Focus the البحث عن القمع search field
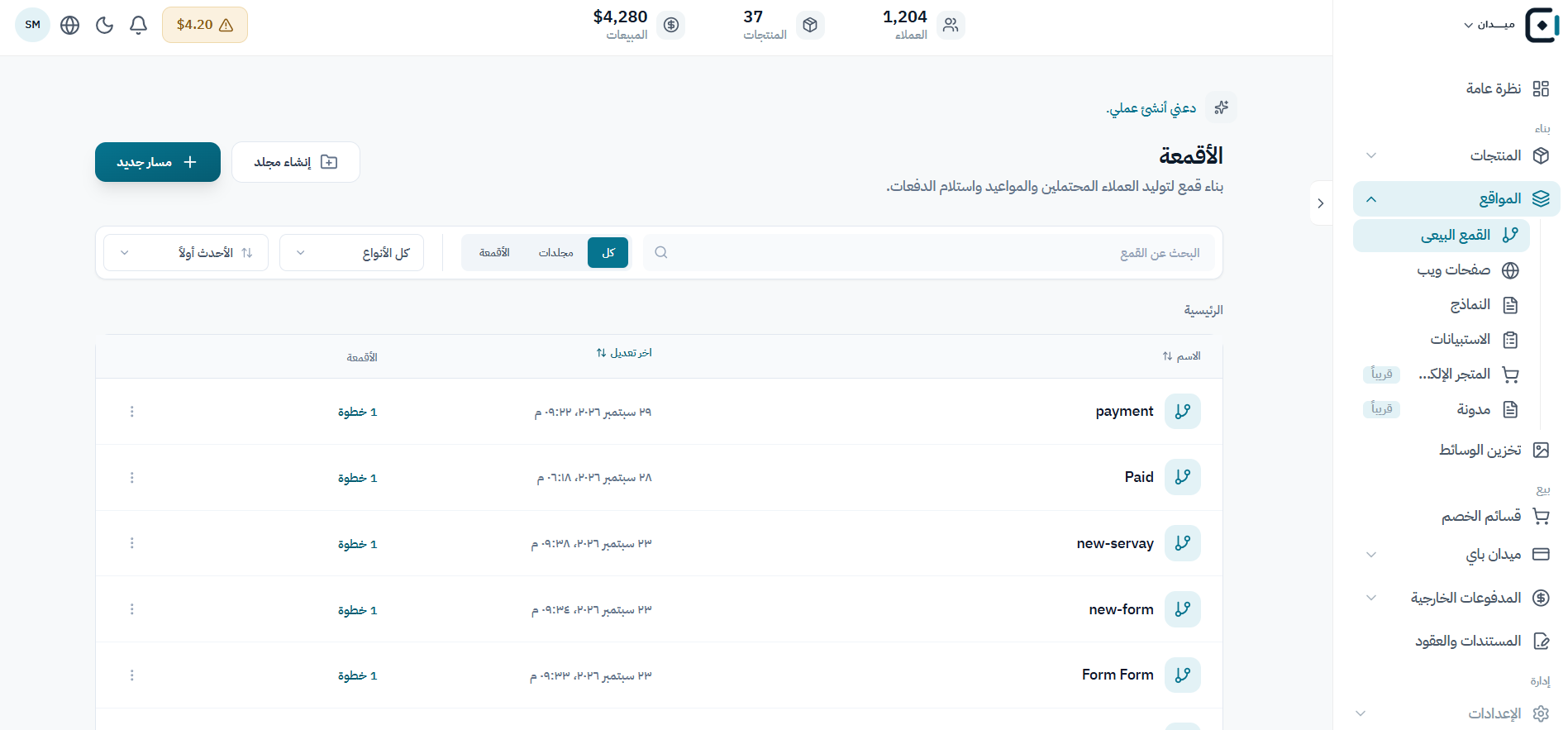Image resolution: width=1568 pixels, height=730 pixels. (929, 252)
